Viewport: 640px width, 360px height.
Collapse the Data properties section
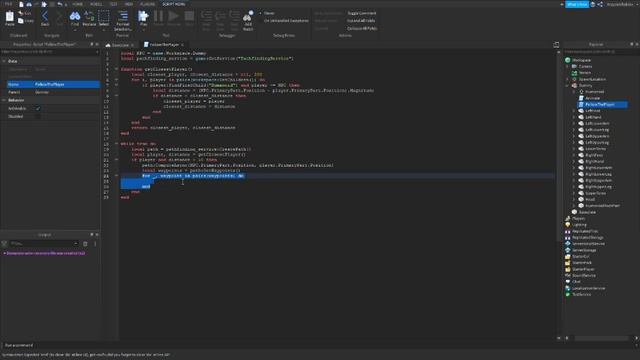(x=4, y=61)
